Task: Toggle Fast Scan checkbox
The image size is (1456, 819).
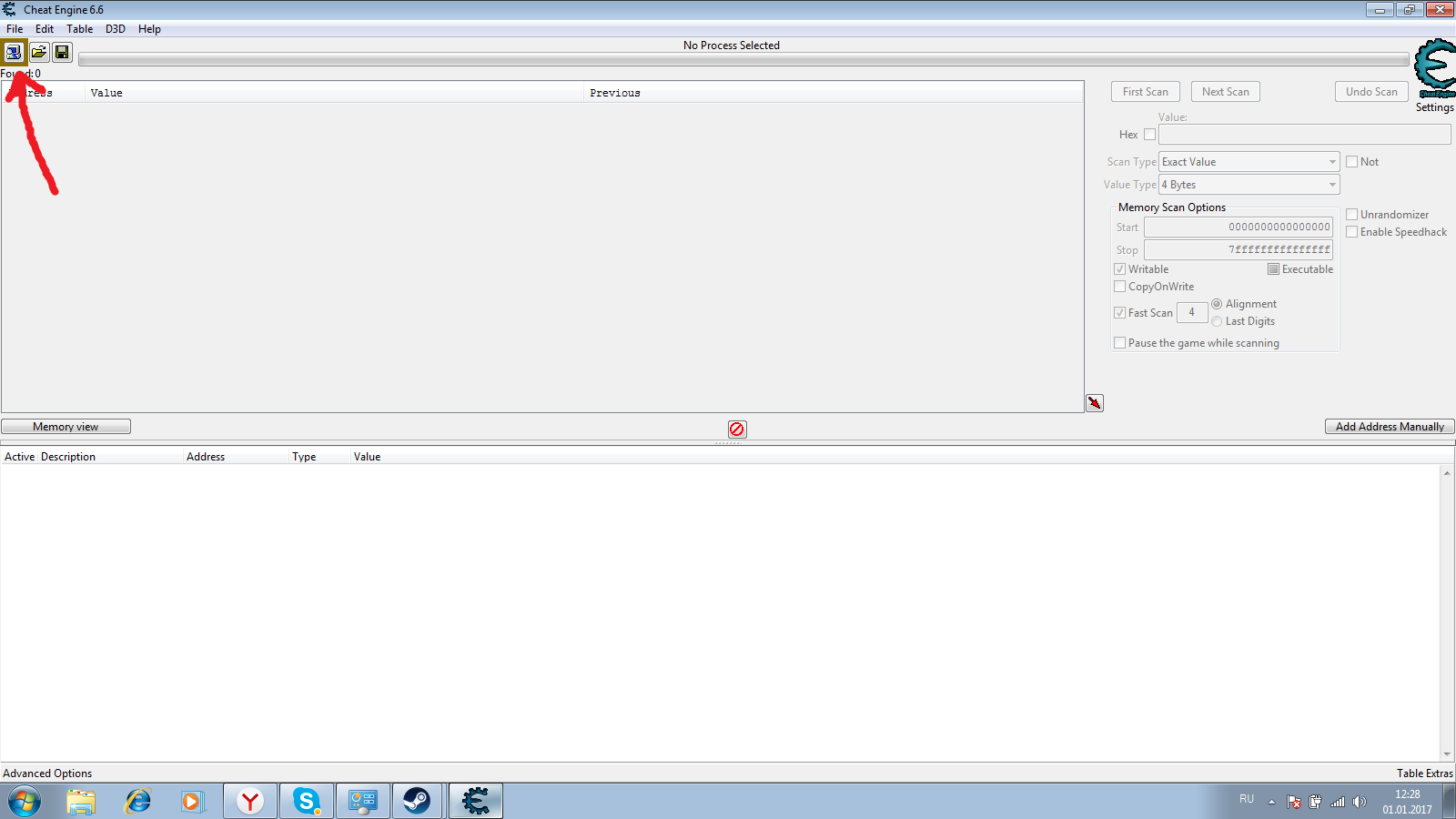Action: pos(1120,313)
